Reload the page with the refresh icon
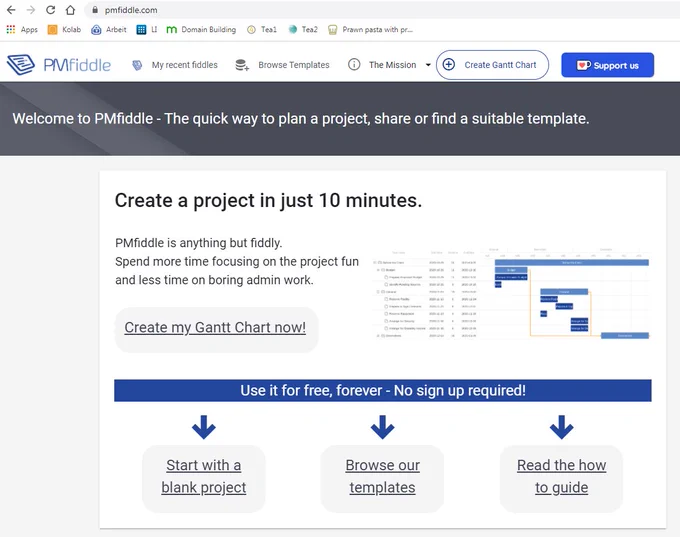Viewport: 680px width, 537px height. pyautogui.click(x=51, y=10)
